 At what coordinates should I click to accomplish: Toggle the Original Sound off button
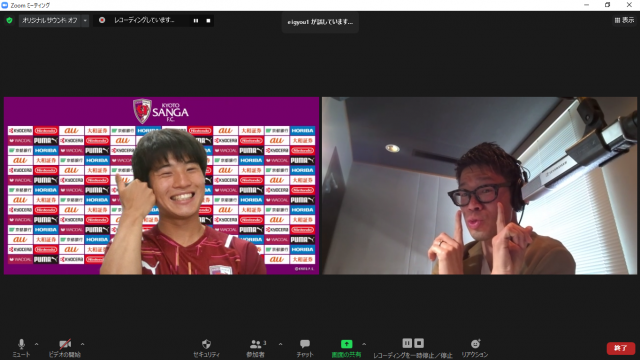coord(50,20)
